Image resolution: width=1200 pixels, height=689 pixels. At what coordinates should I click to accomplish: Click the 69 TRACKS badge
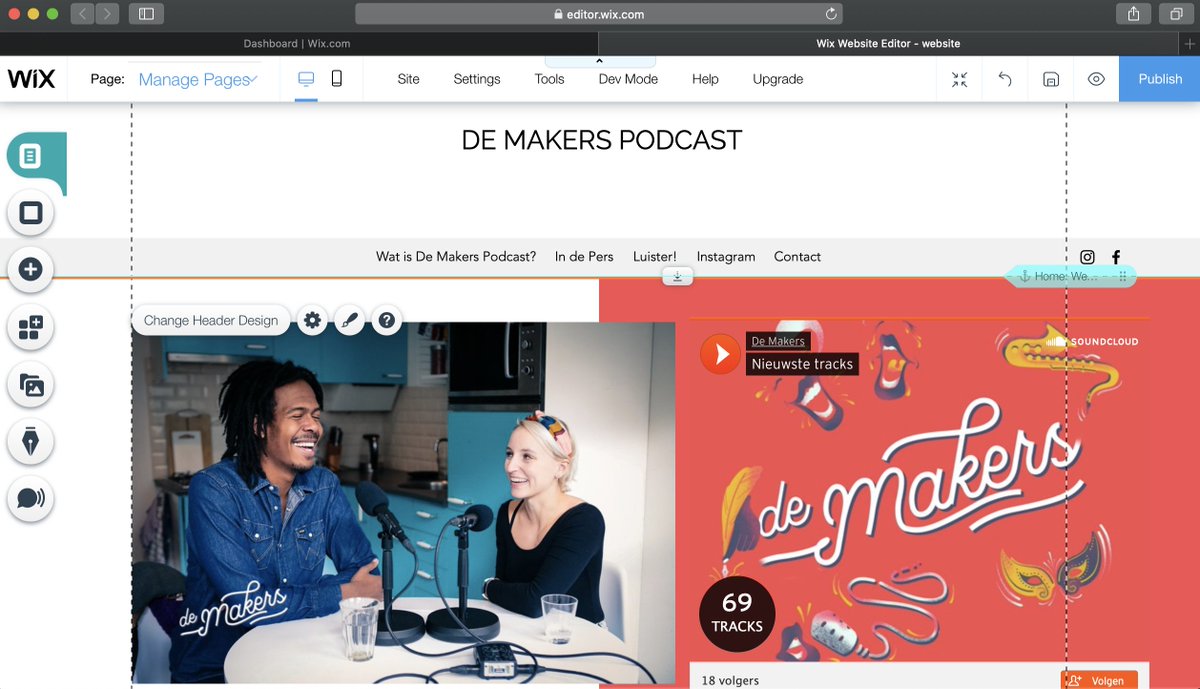tap(737, 614)
